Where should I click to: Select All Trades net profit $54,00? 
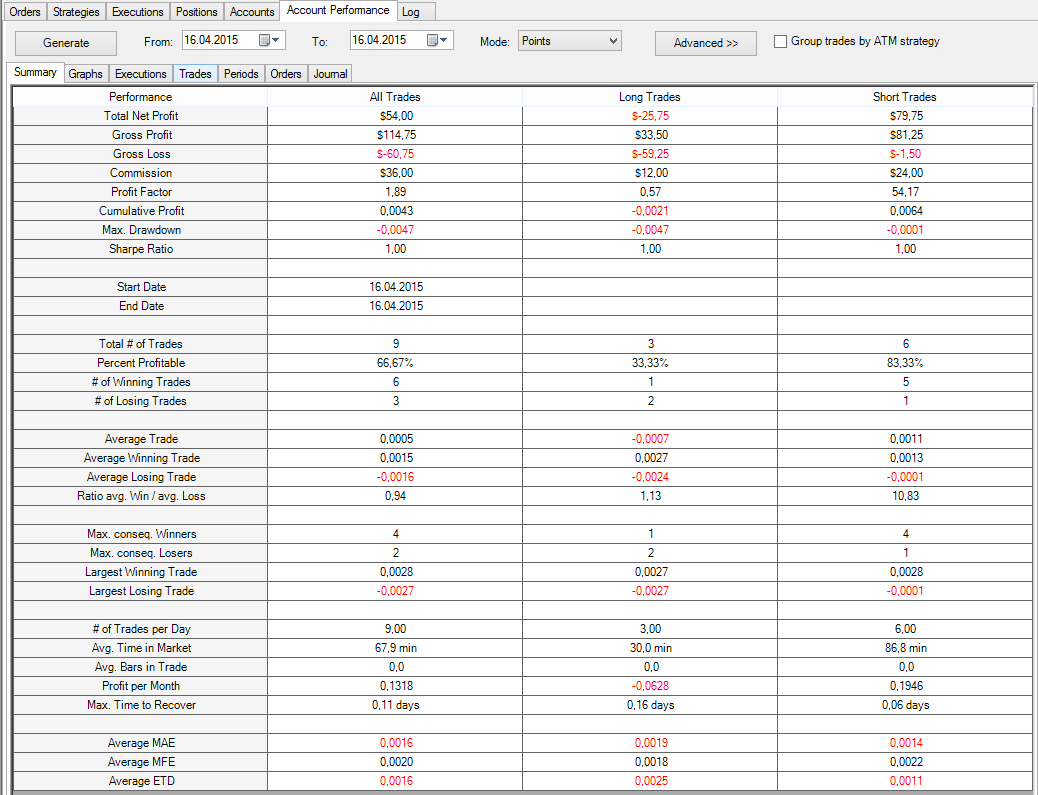pos(396,116)
